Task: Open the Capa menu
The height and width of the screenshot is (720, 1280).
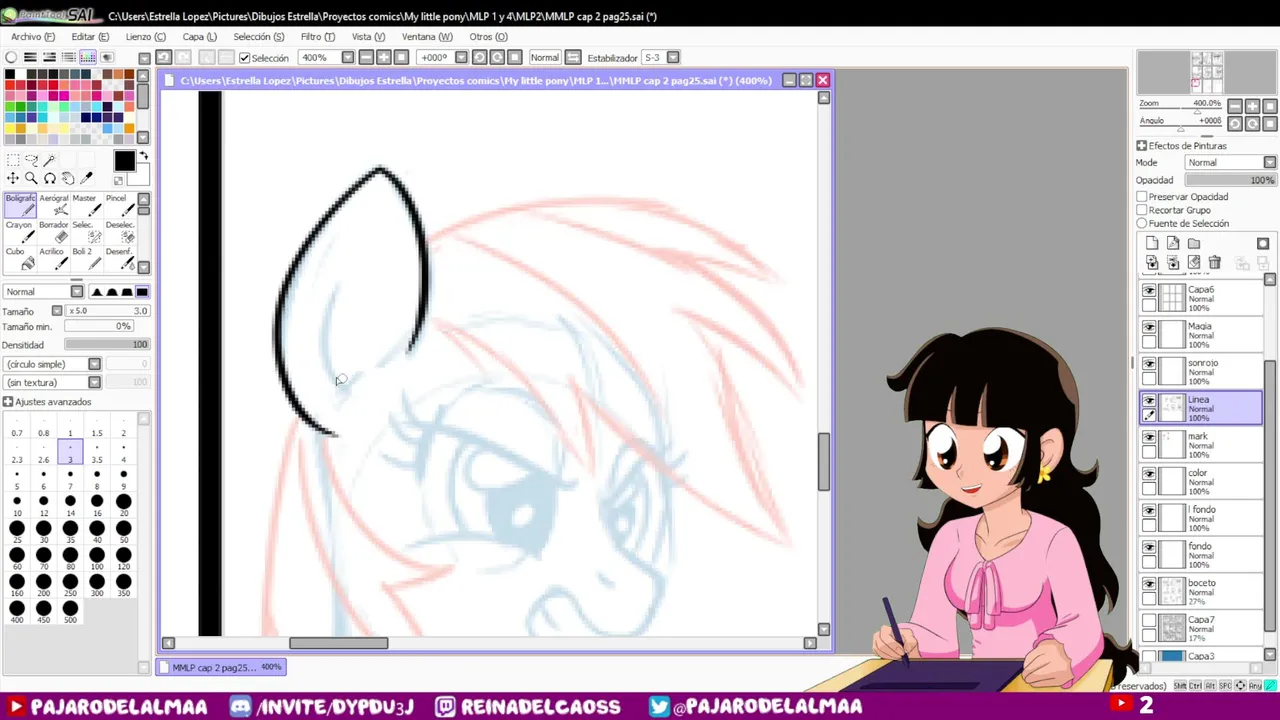Action: [200, 37]
